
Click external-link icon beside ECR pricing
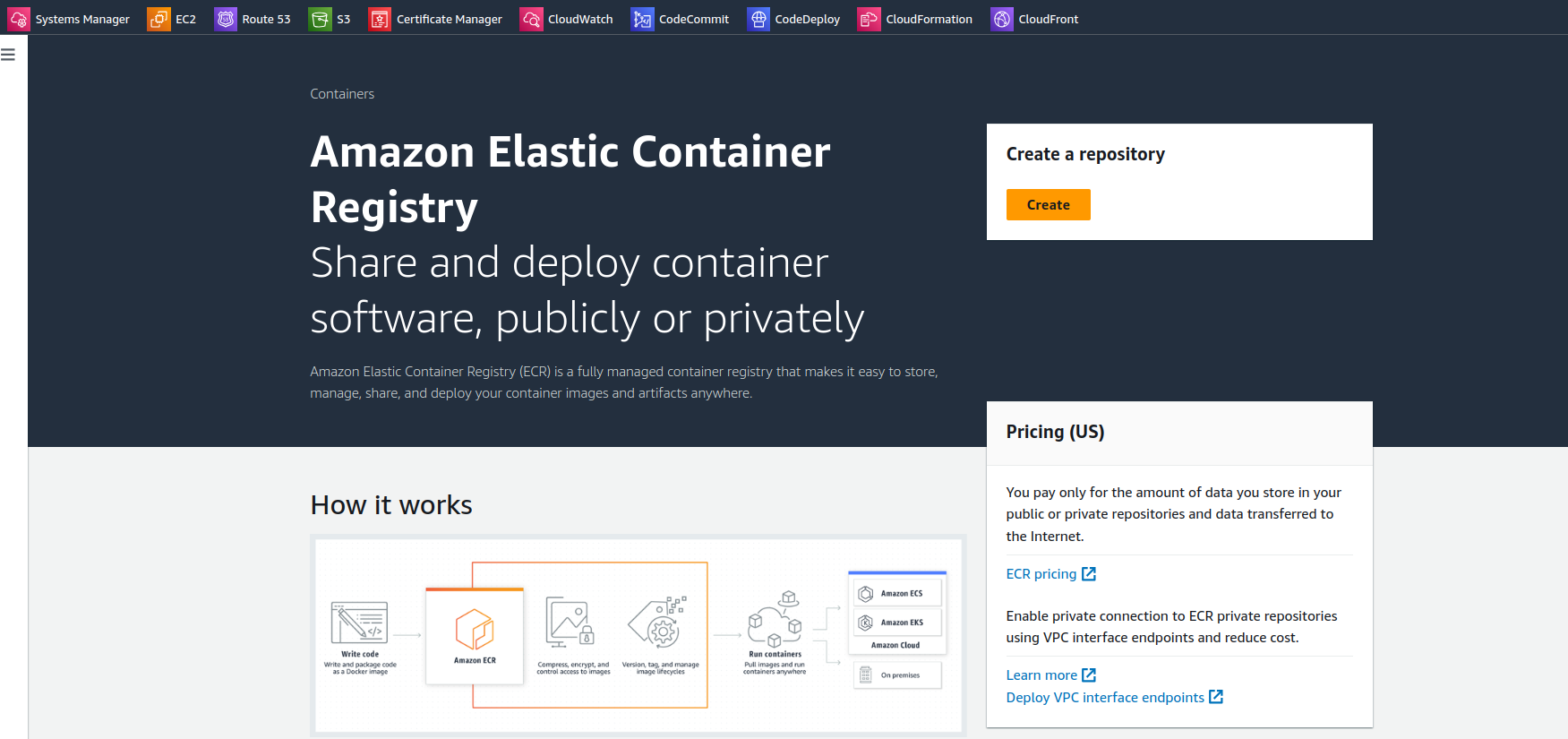[1089, 574]
